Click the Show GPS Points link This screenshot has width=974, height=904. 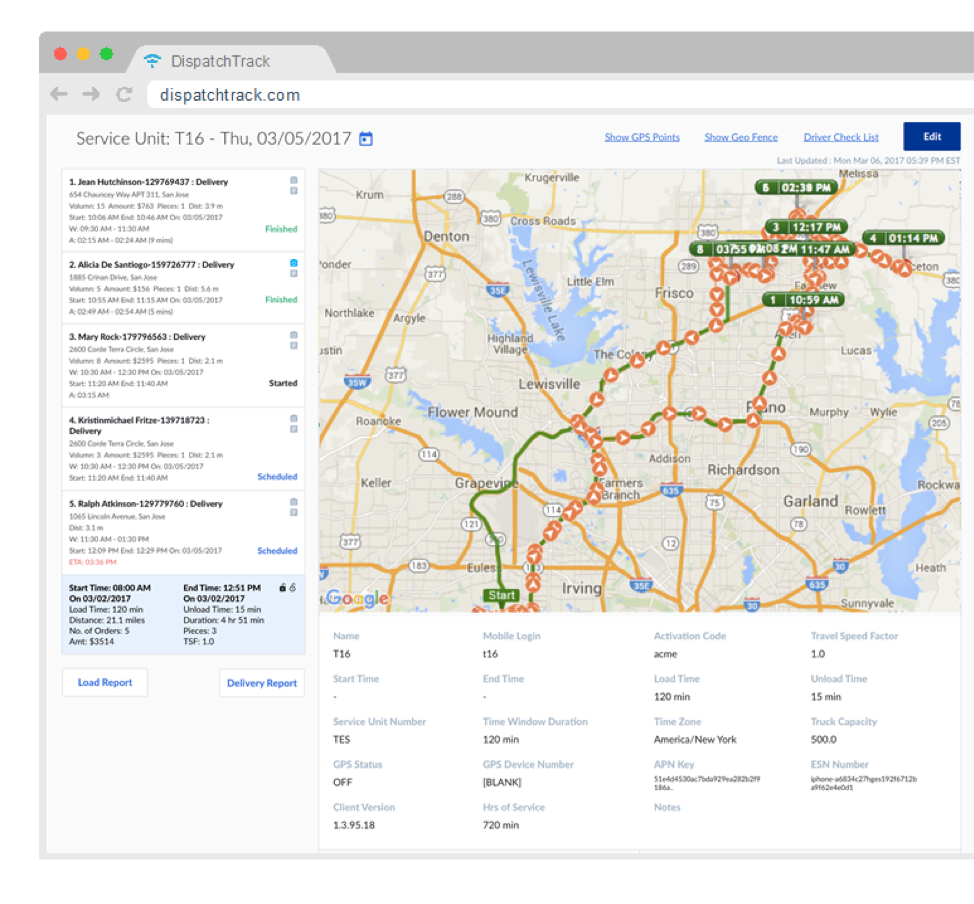coord(642,137)
